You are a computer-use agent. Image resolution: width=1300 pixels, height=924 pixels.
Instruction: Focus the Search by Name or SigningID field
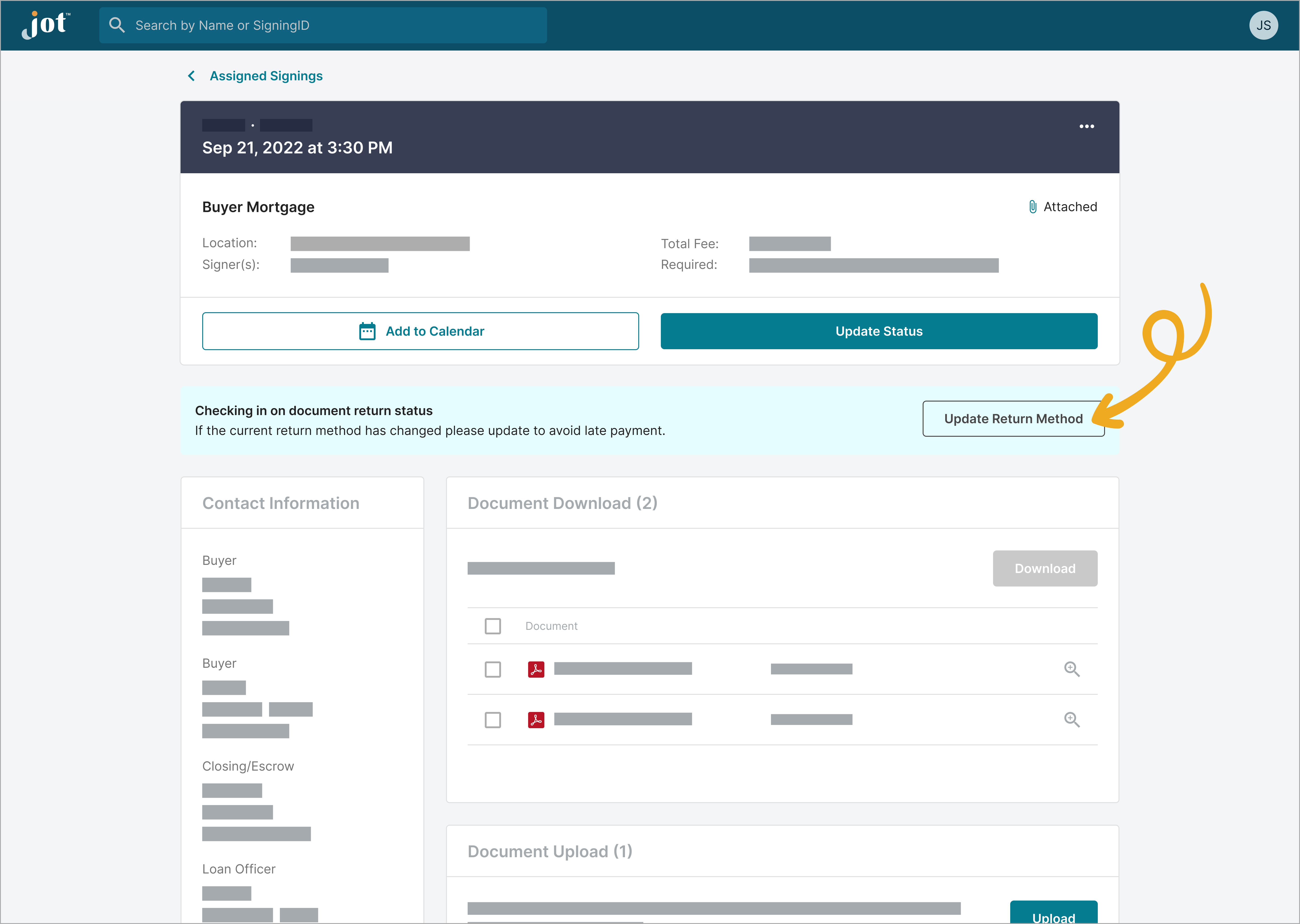point(323,25)
